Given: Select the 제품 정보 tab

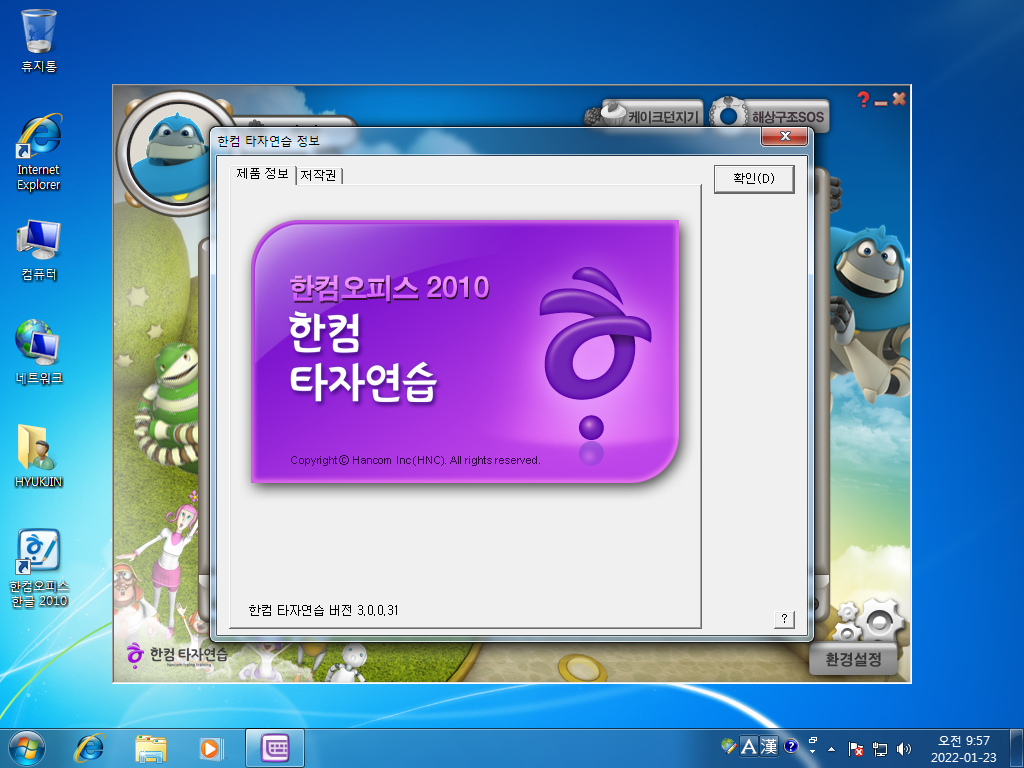Looking at the screenshot, I should 263,174.
